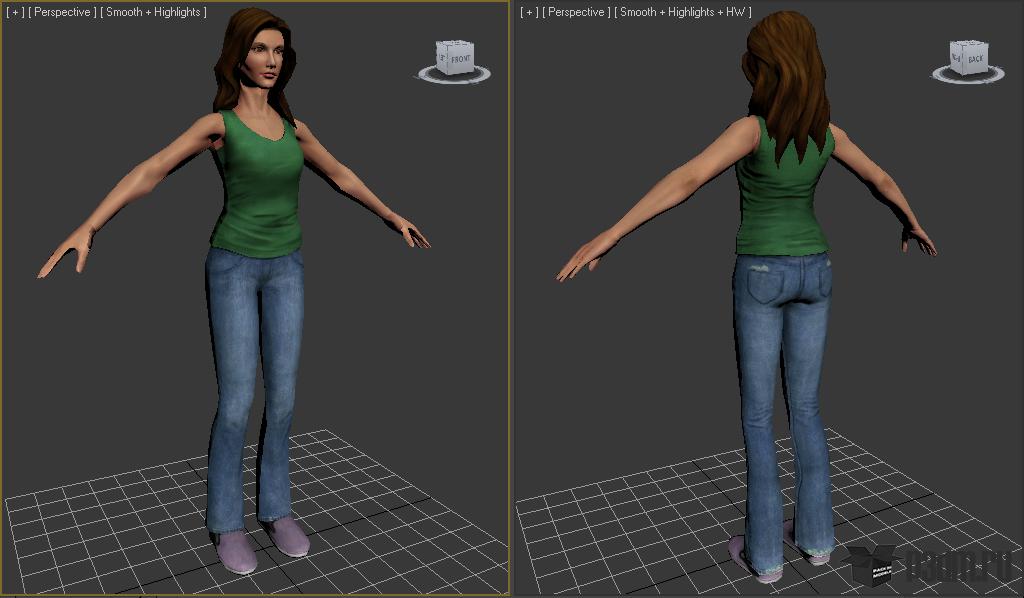The image size is (1024, 598).
Task: Open the right viewport's Perspective view menu
Action: click(x=577, y=12)
